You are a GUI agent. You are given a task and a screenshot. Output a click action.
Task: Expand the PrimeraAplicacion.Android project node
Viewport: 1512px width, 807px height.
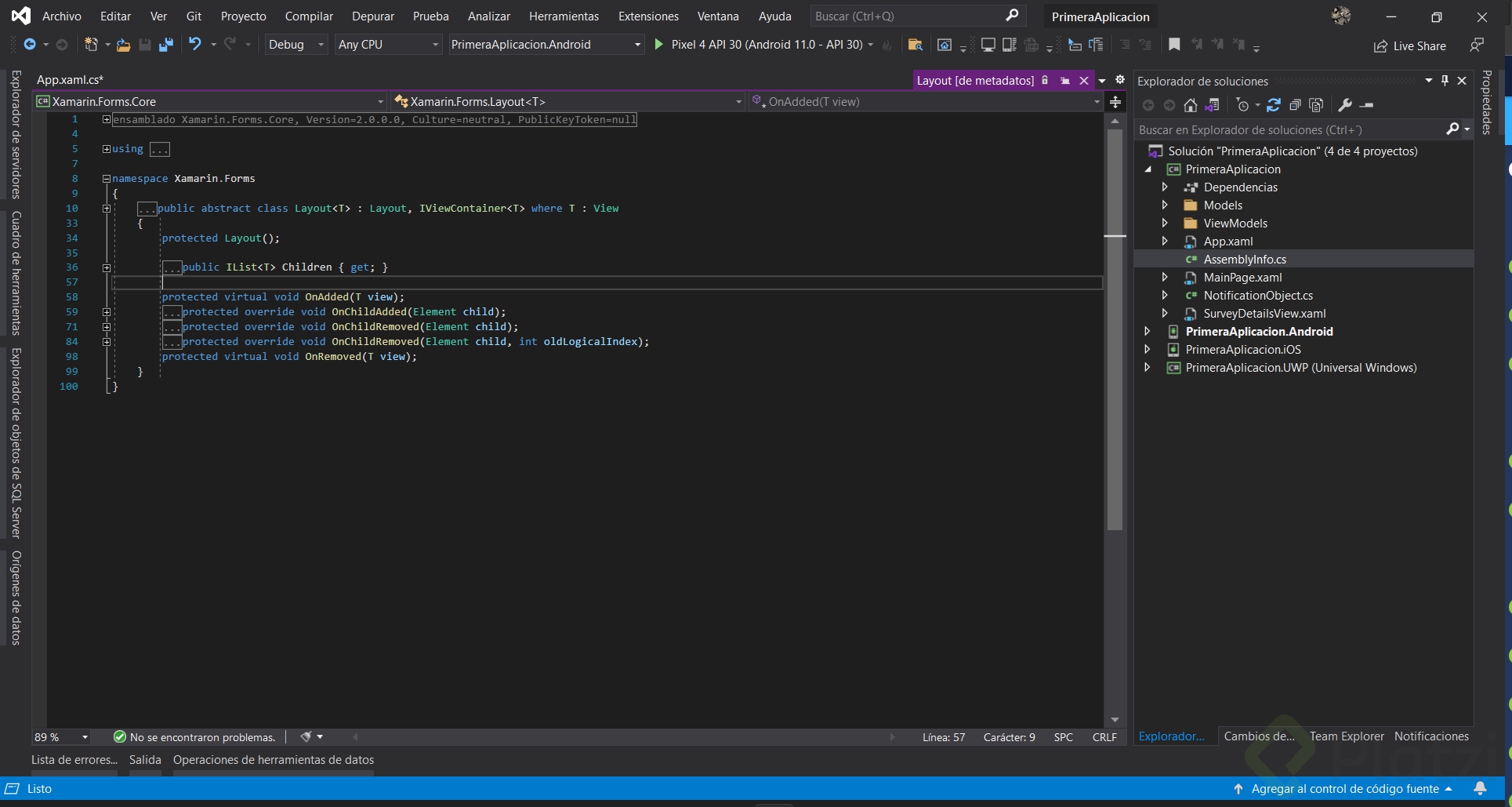(1148, 332)
